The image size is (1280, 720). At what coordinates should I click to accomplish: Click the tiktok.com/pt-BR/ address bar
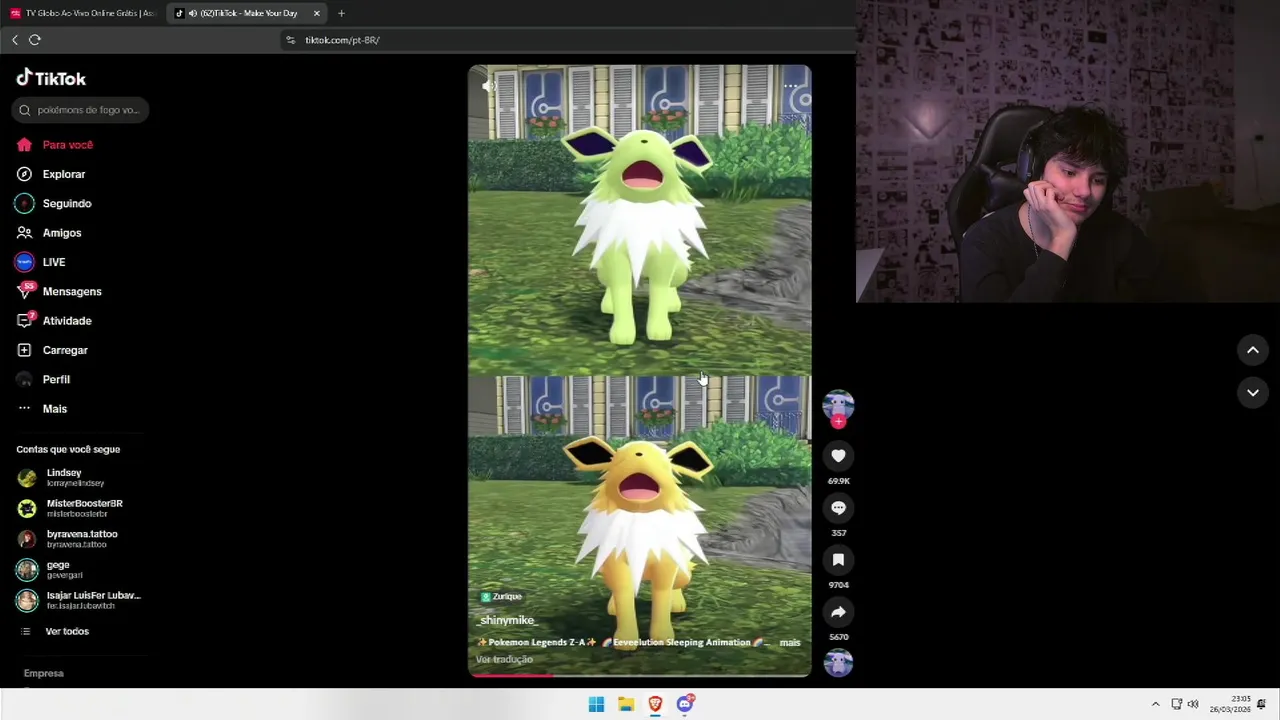pyautogui.click(x=342, y=40)
